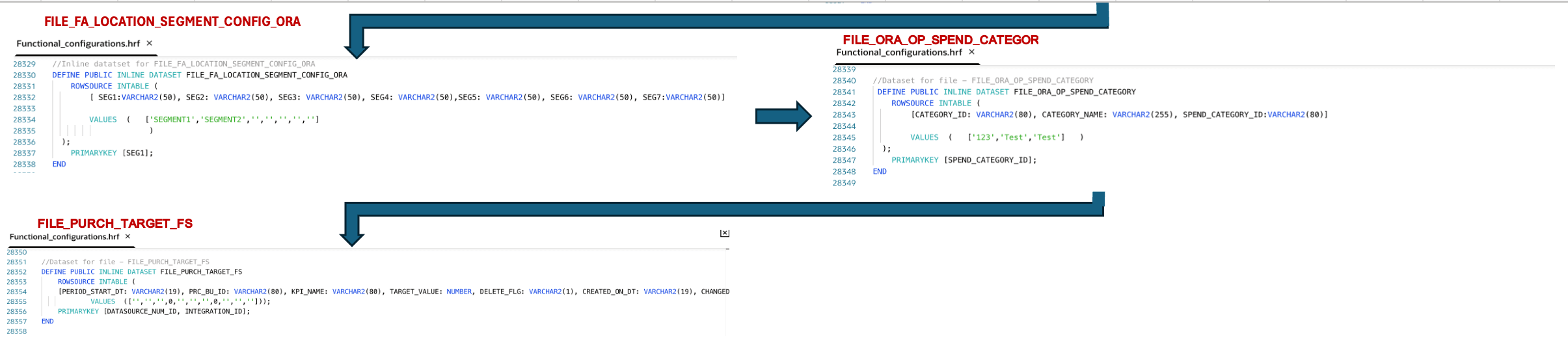
Task: Click the boxed X icon beside the PURCH_TARGET_FS pane
Action: pos(724,233)
